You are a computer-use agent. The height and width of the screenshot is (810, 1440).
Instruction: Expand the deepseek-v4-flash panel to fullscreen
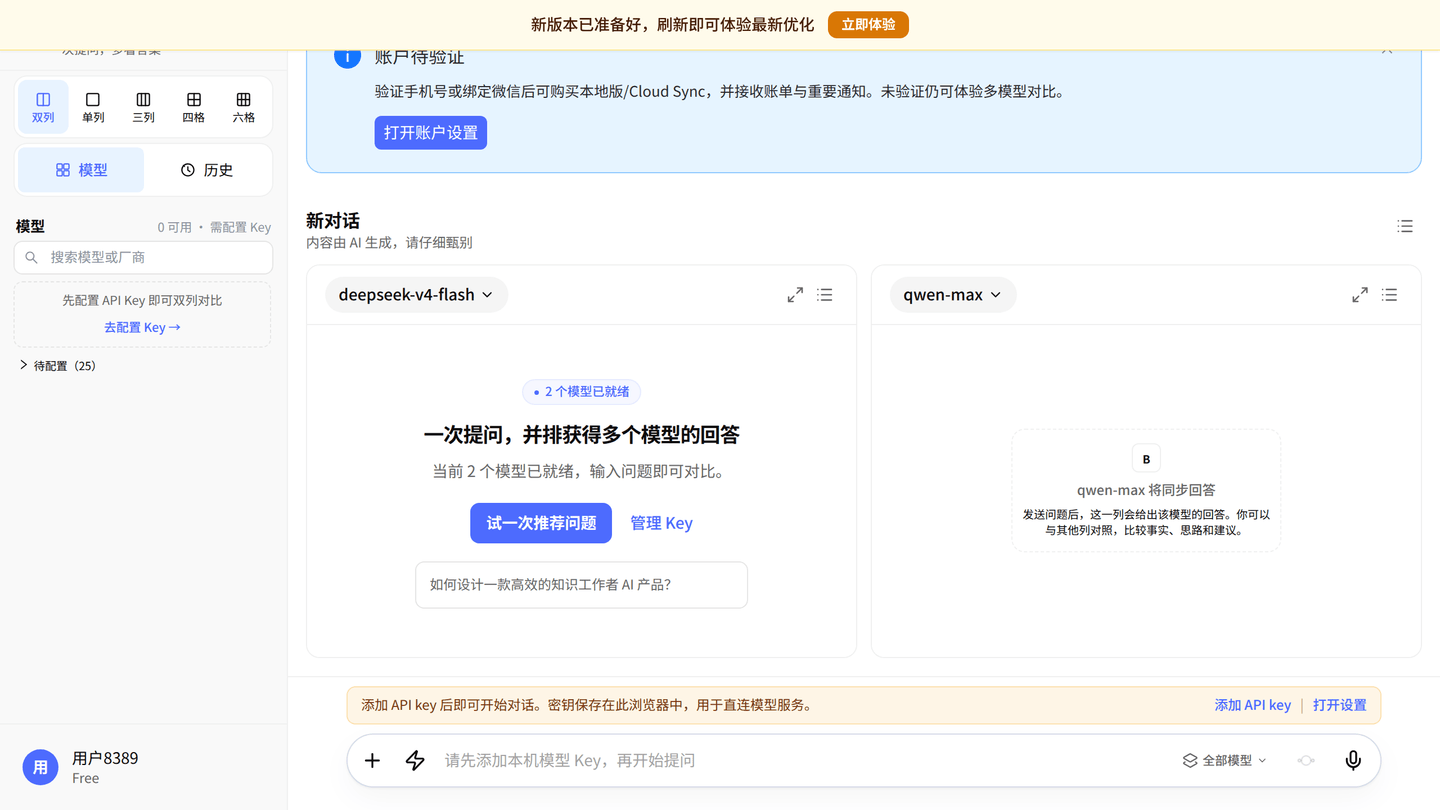pos(795,295)
